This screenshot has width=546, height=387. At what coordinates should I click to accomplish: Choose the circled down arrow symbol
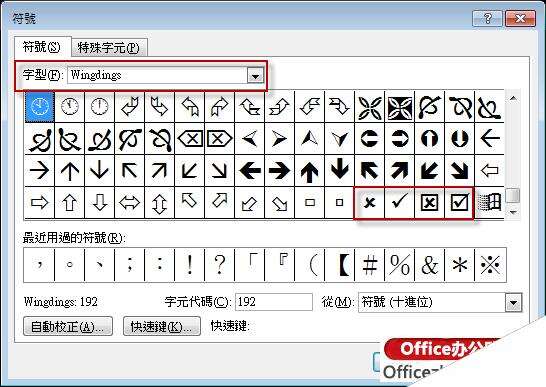[459, 139]
